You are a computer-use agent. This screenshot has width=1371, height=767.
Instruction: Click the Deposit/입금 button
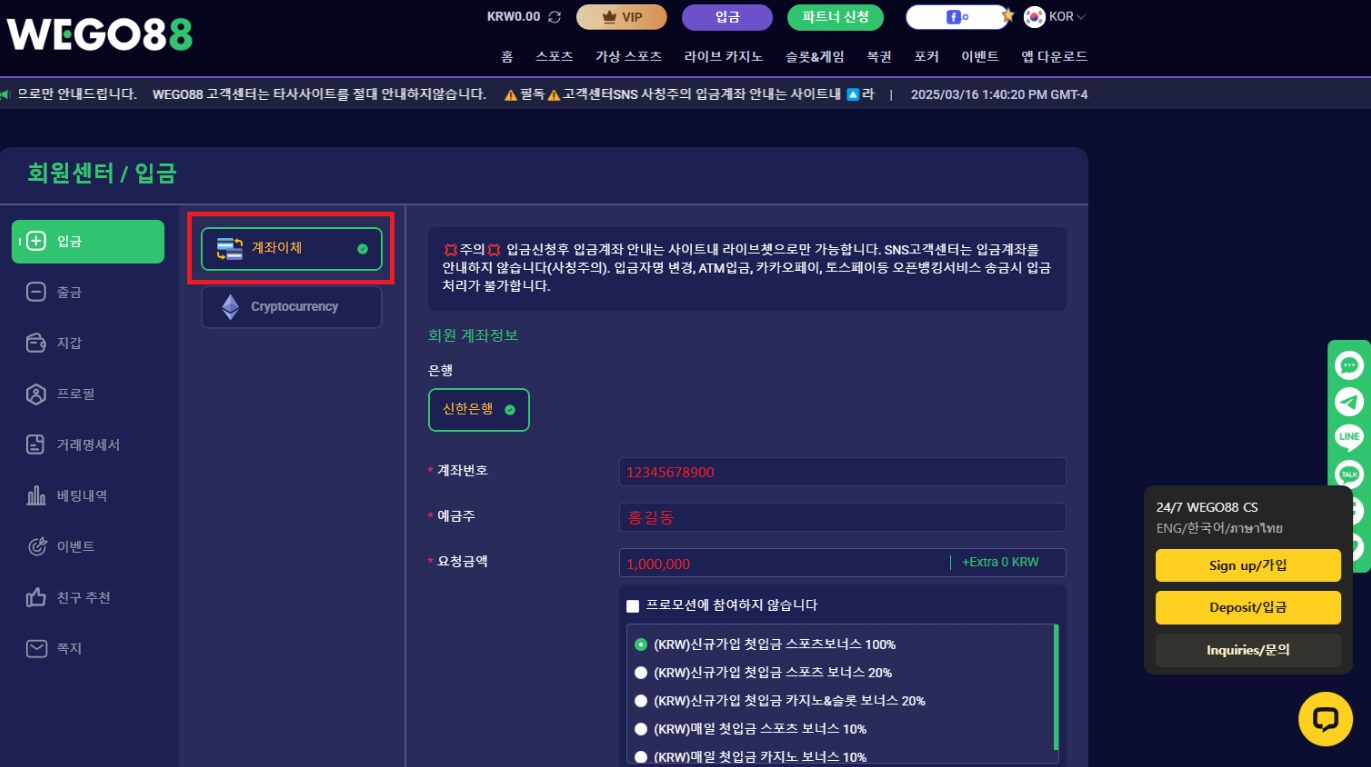point(1248,607)
